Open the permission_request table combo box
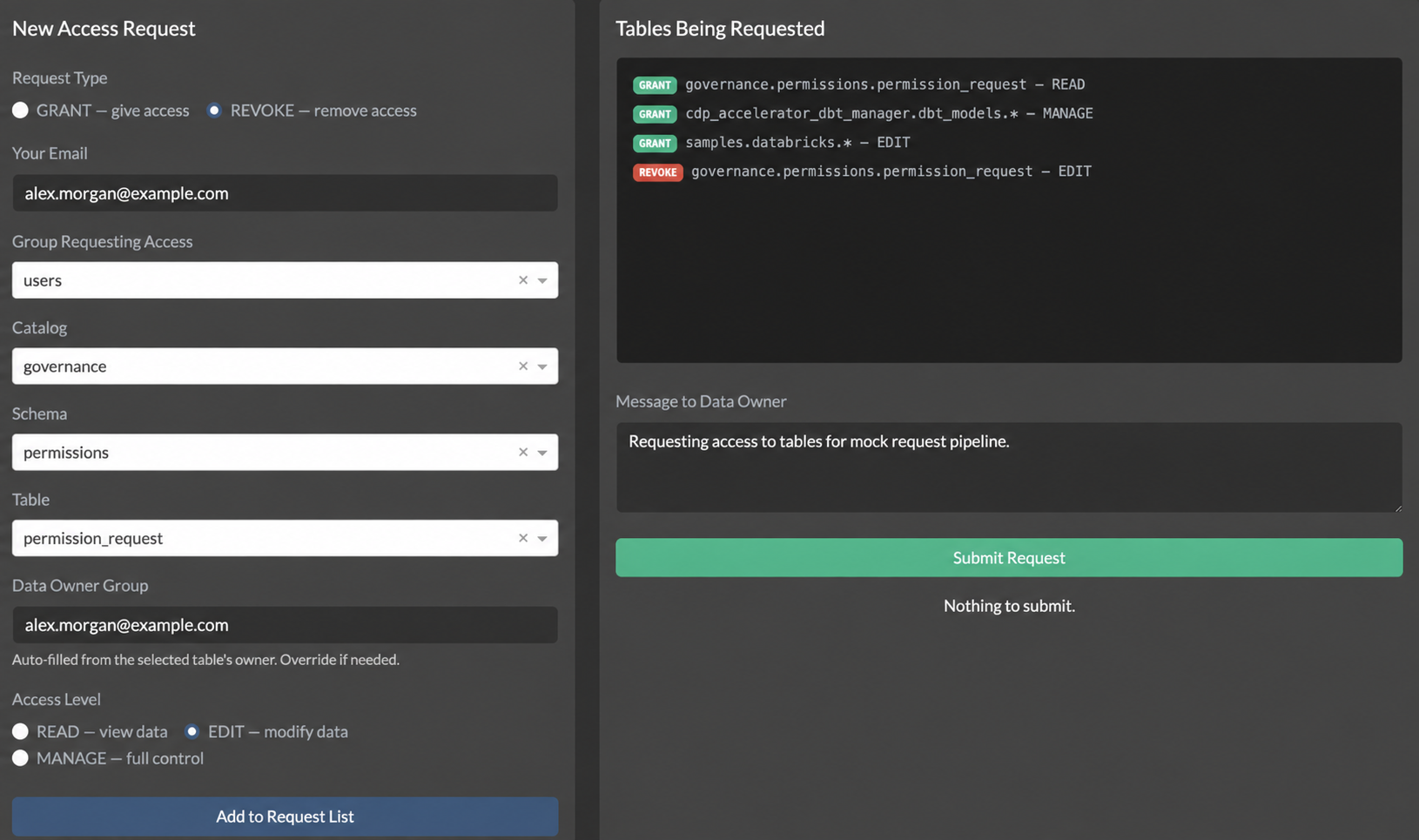Viewport: 1419px width, 840px height. tap(285, 538)
